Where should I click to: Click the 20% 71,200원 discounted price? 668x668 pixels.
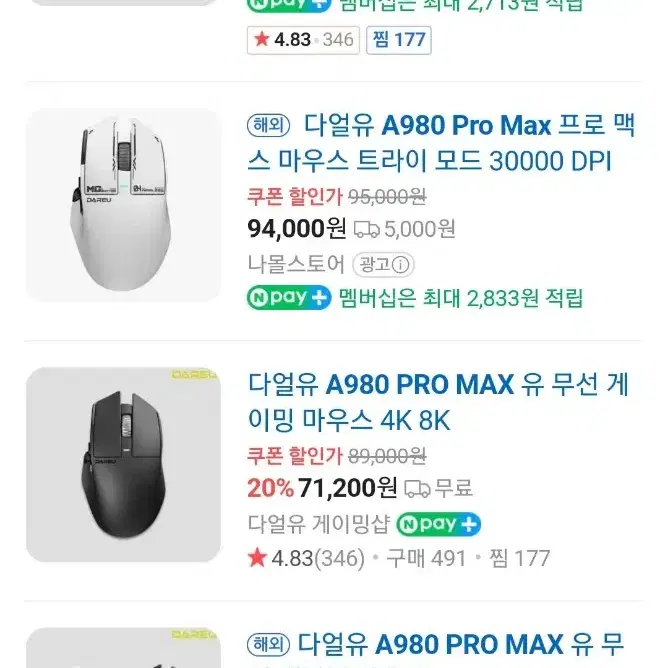322,488
